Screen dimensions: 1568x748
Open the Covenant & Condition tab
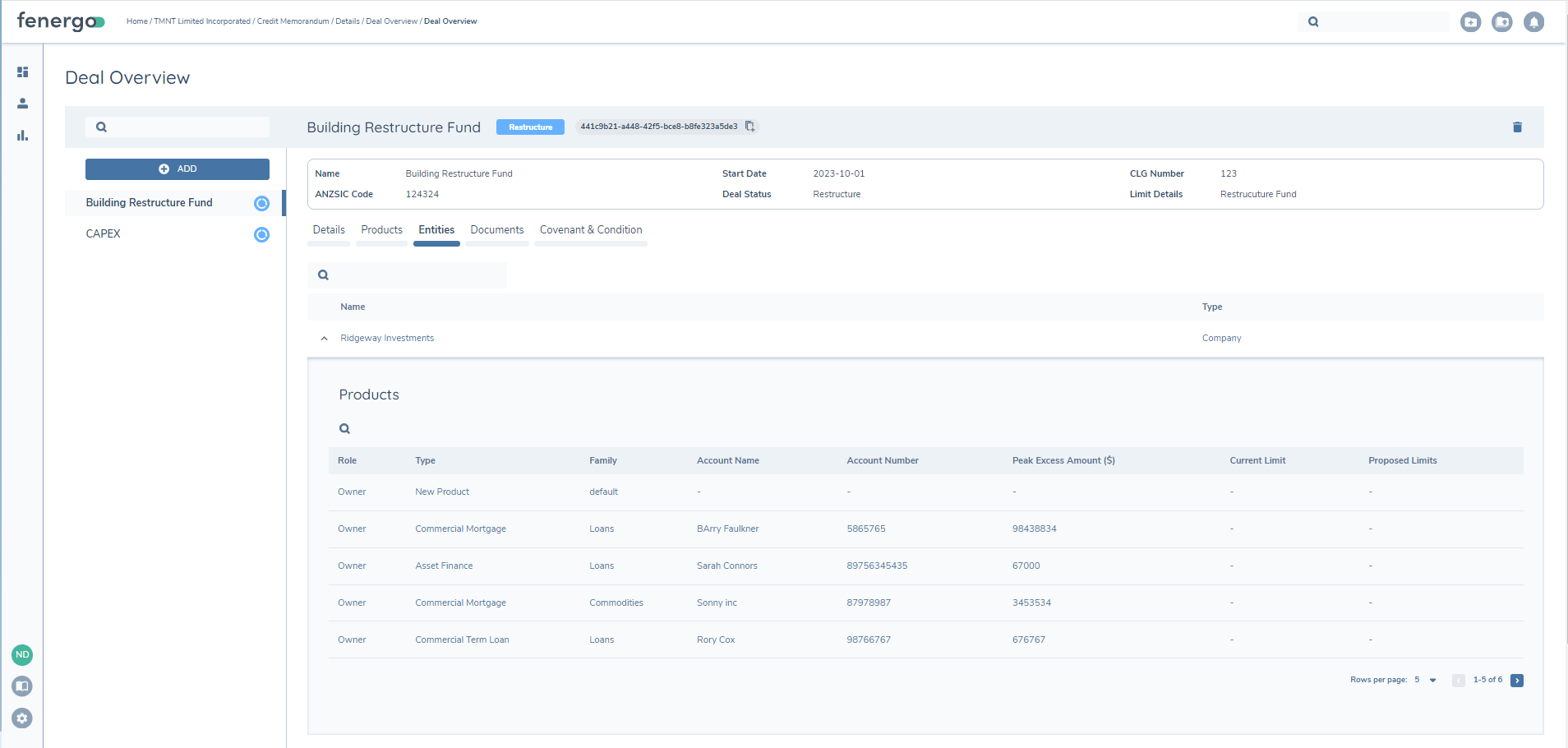pyautogui.click(x=590, y=230)
